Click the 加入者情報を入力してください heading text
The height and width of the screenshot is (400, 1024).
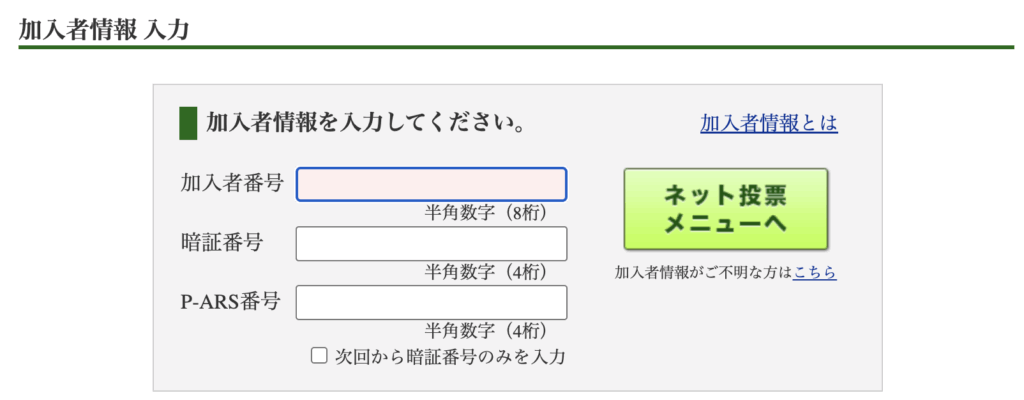[366, 124]
